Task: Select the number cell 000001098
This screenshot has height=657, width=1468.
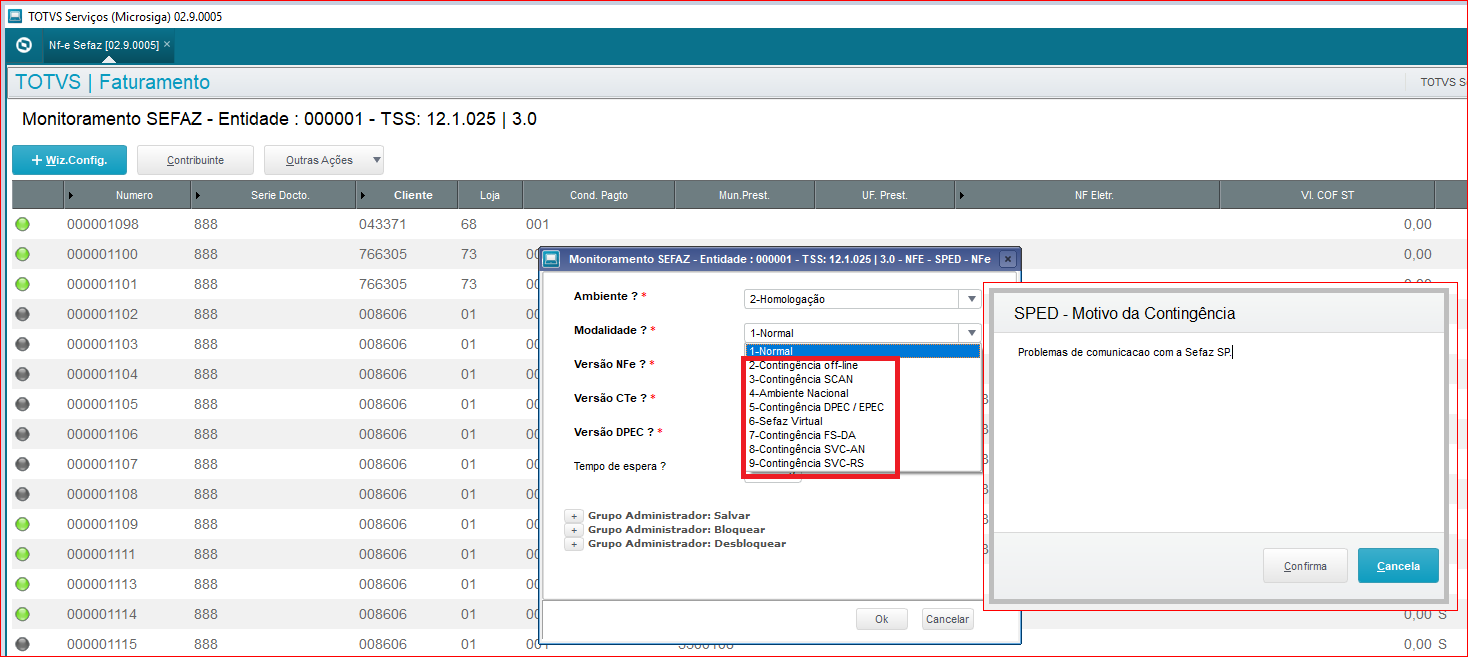Action: [103, 224]
